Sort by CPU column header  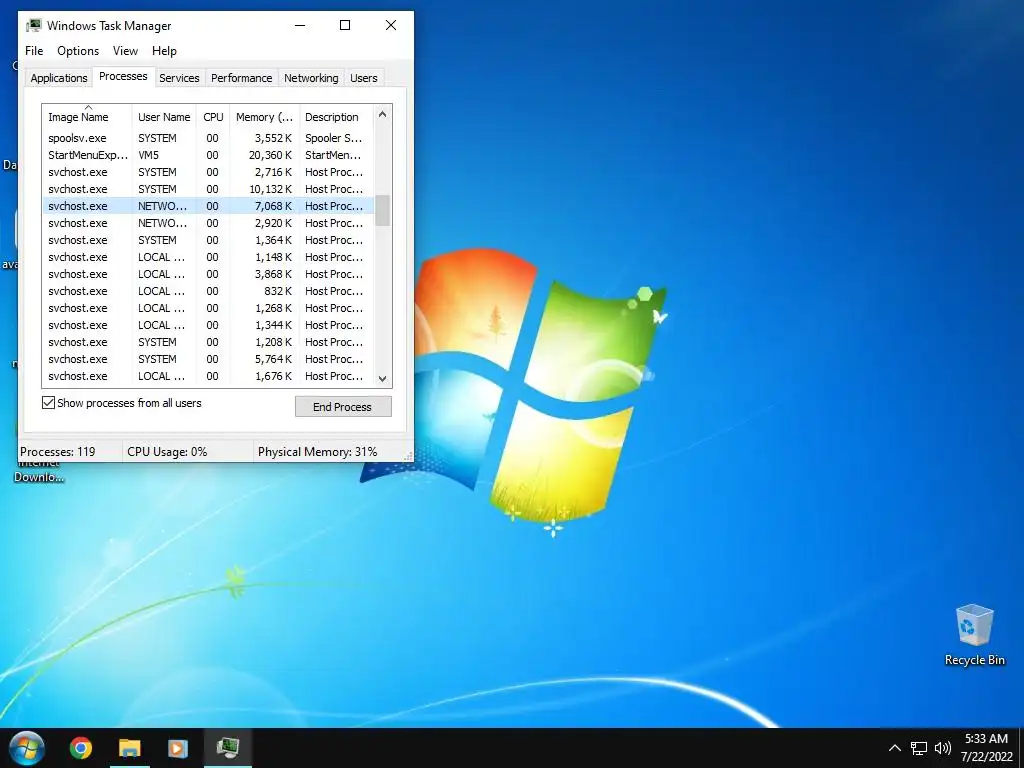pyautogui.click(x=213, y=117)
